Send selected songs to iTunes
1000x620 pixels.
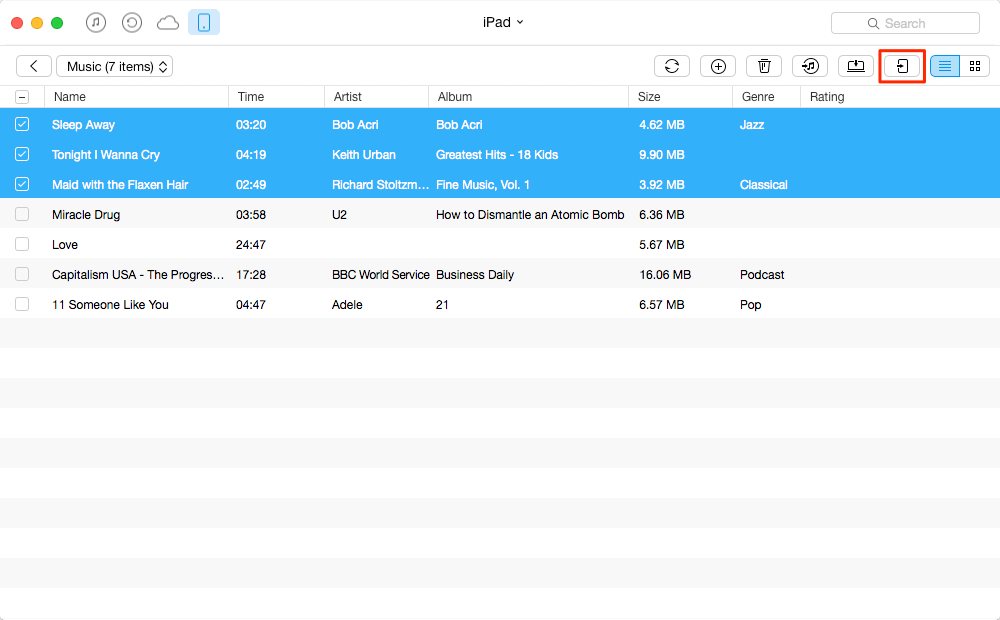810,66
